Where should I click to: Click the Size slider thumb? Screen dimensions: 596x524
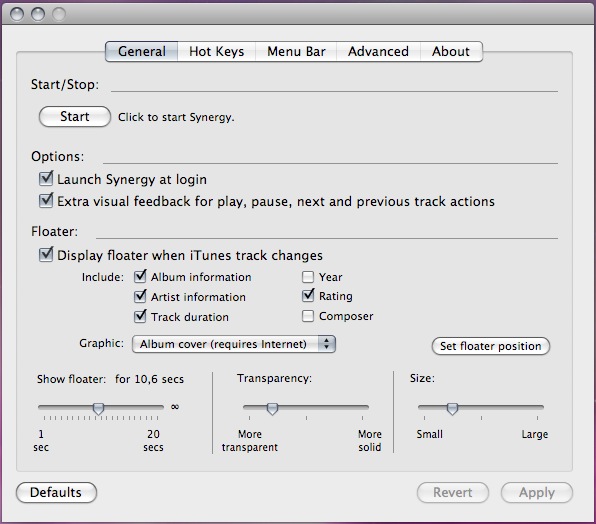point(452,409)
